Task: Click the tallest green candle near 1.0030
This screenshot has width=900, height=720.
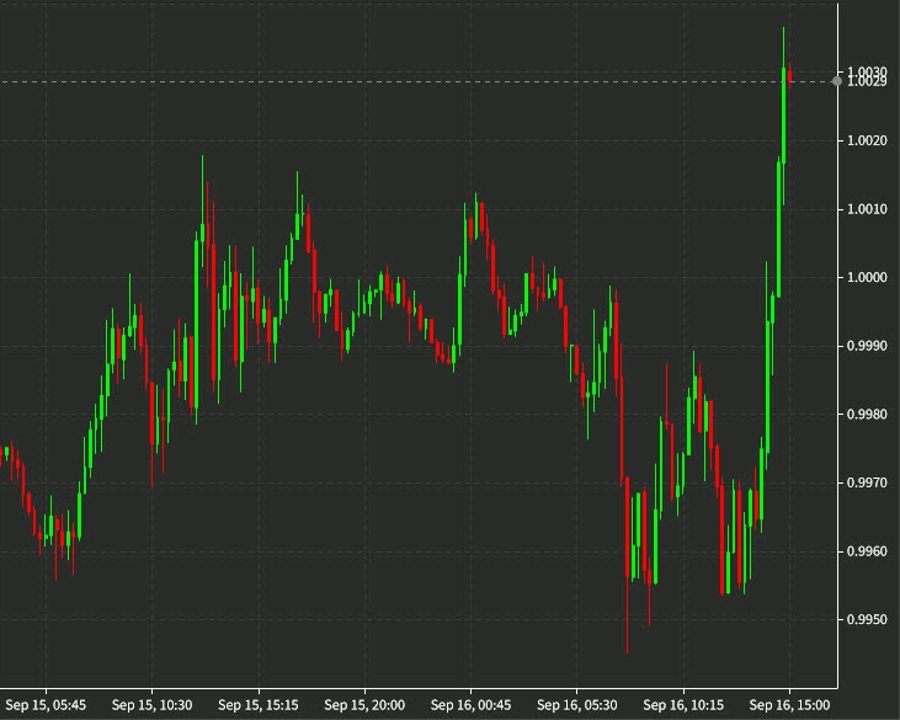Action: pos(783,115)
